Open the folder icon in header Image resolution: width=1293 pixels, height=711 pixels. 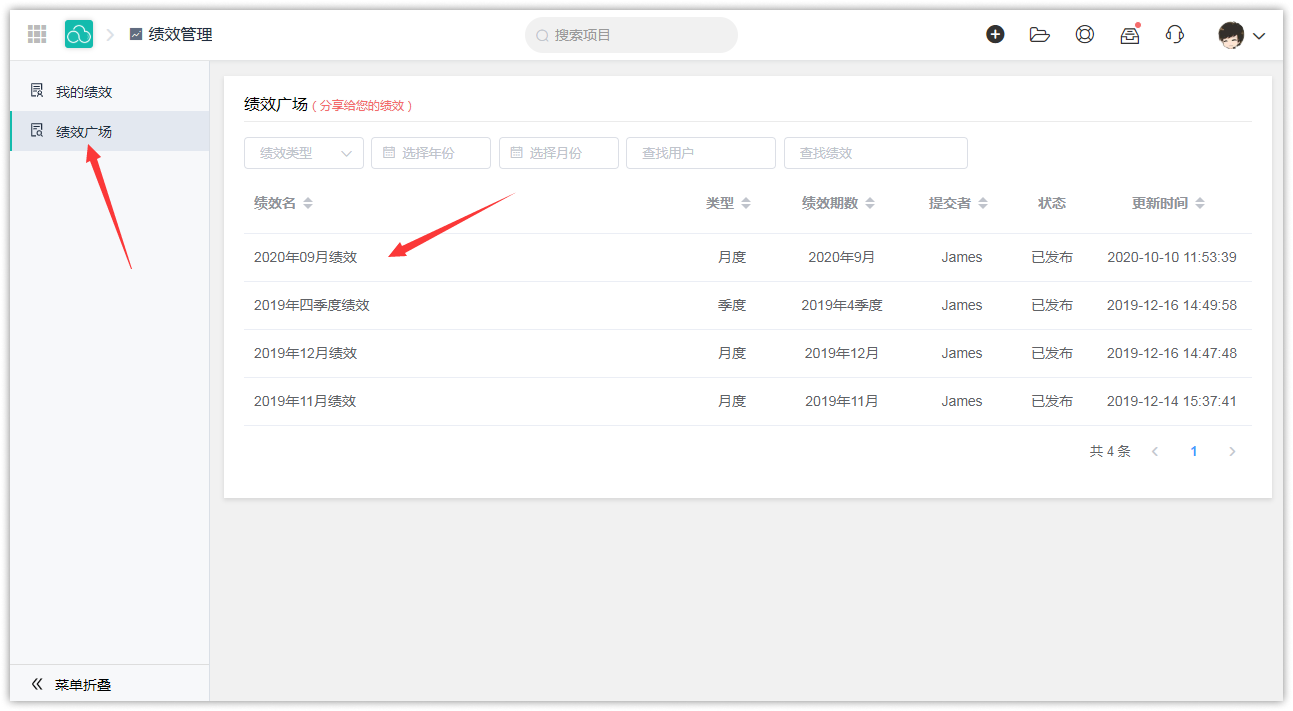click(1040, 35)
